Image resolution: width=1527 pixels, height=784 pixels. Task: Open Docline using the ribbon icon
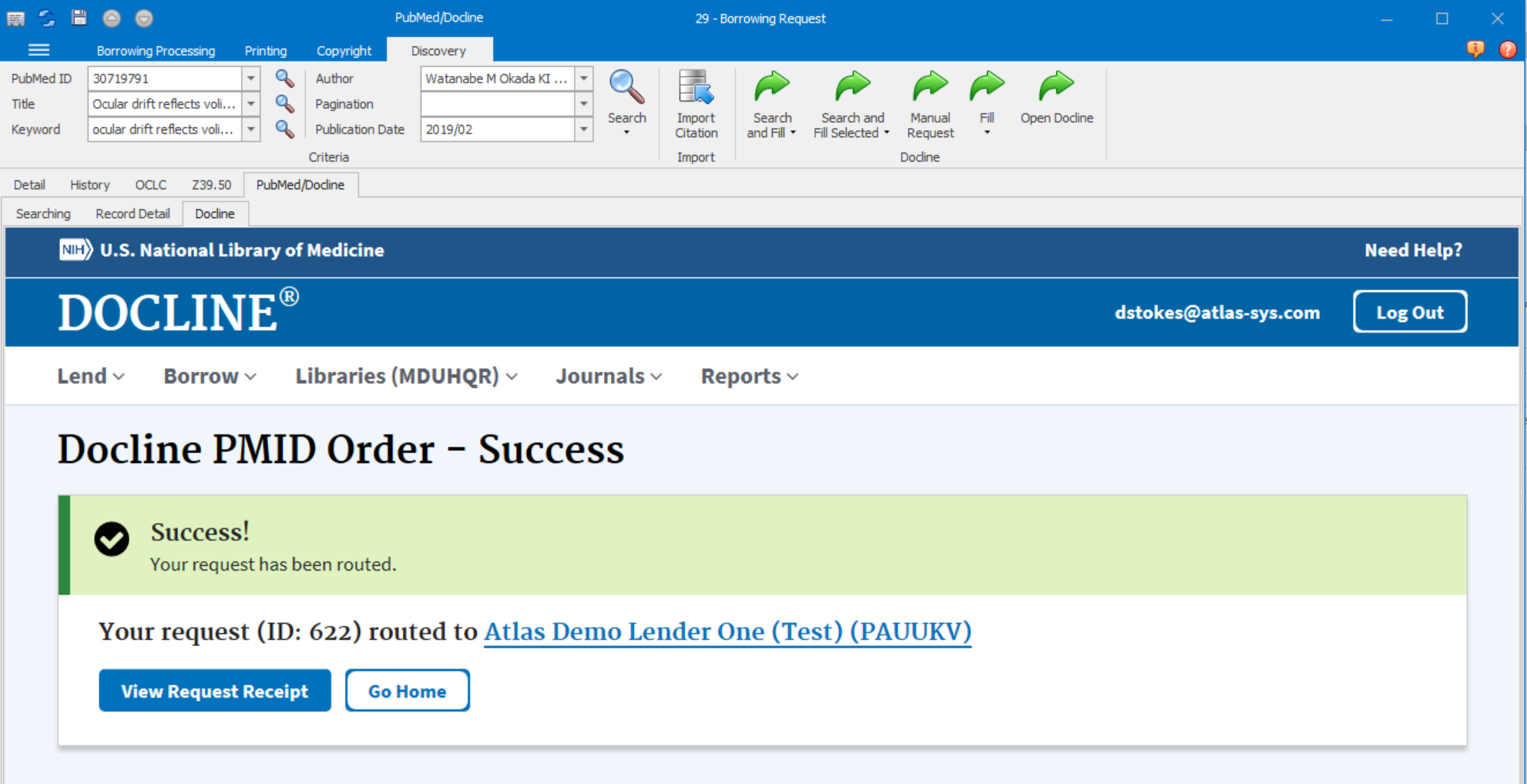[x=1056, y=86]
